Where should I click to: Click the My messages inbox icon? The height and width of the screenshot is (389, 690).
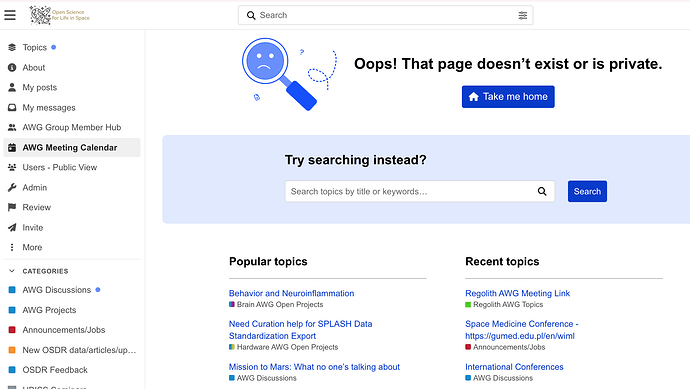point(12,107)
